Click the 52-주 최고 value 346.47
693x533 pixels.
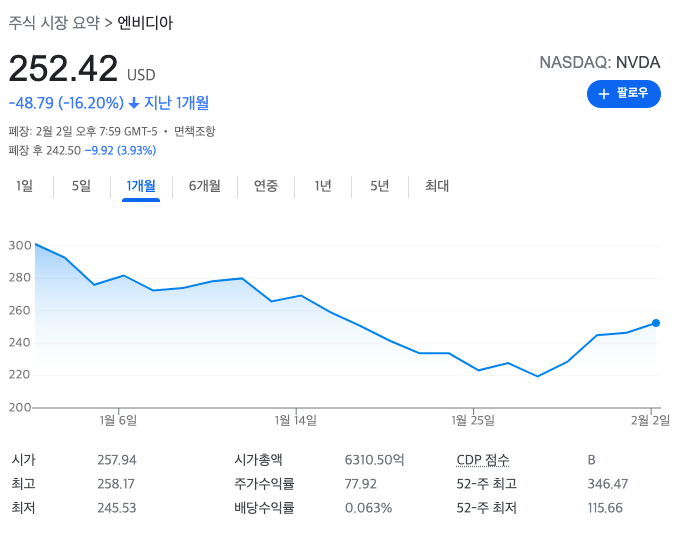[x=608, y=484]
